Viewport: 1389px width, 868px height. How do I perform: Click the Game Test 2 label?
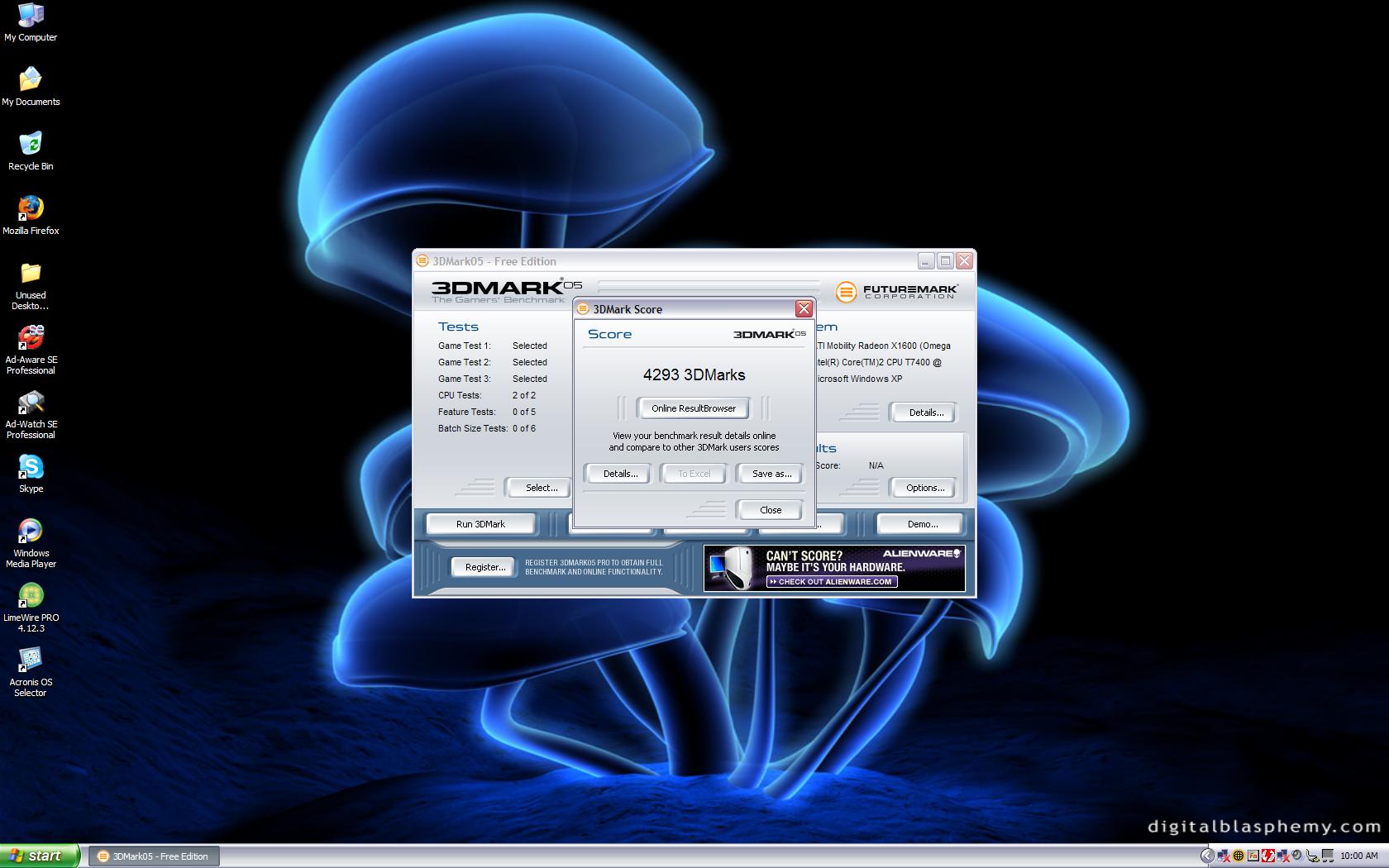465,362
